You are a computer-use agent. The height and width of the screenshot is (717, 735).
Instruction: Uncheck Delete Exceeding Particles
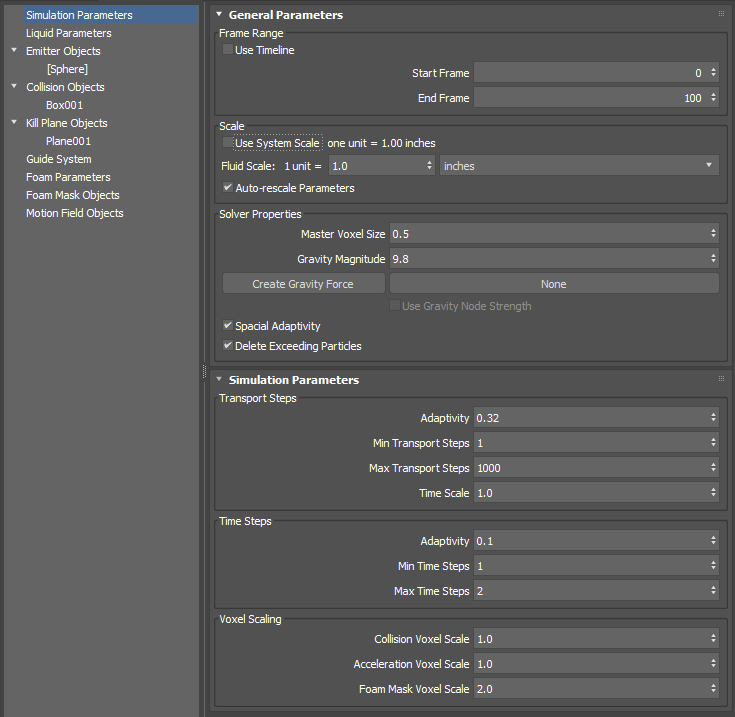(229, 346)
